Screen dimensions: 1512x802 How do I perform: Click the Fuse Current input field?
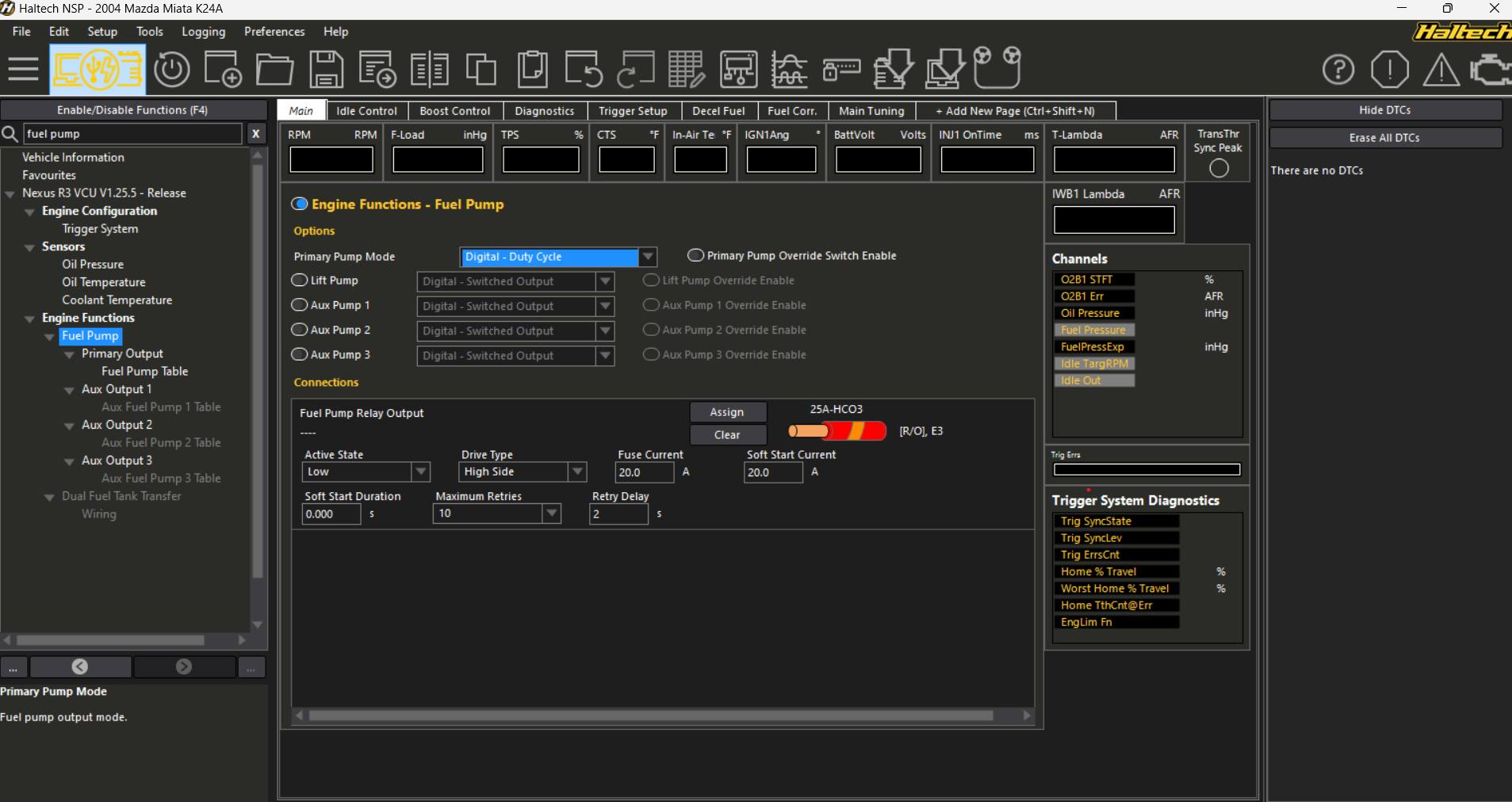(645, 472)
